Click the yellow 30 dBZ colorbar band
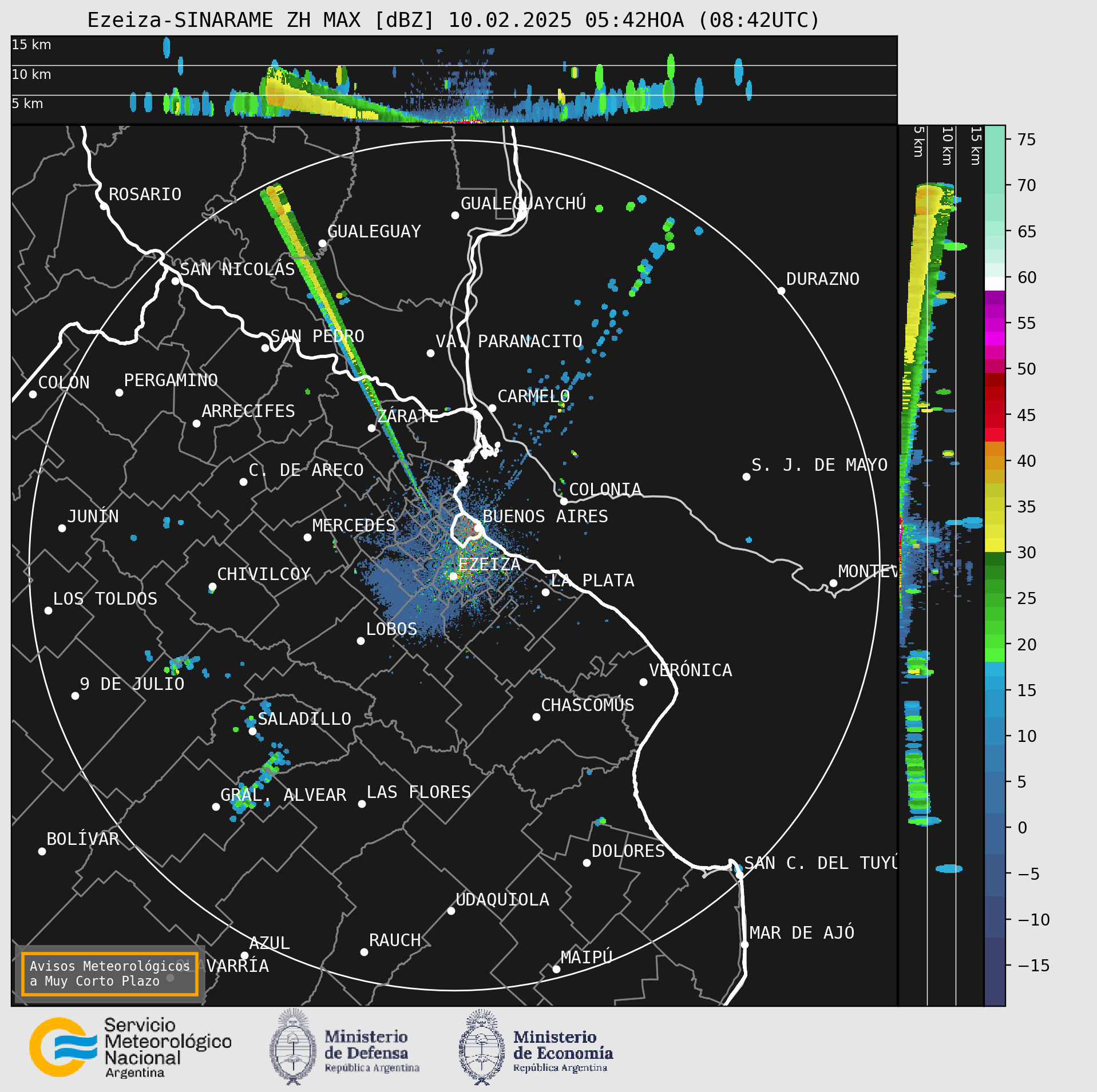1097x1092 pixels. [x=995, y=545]
